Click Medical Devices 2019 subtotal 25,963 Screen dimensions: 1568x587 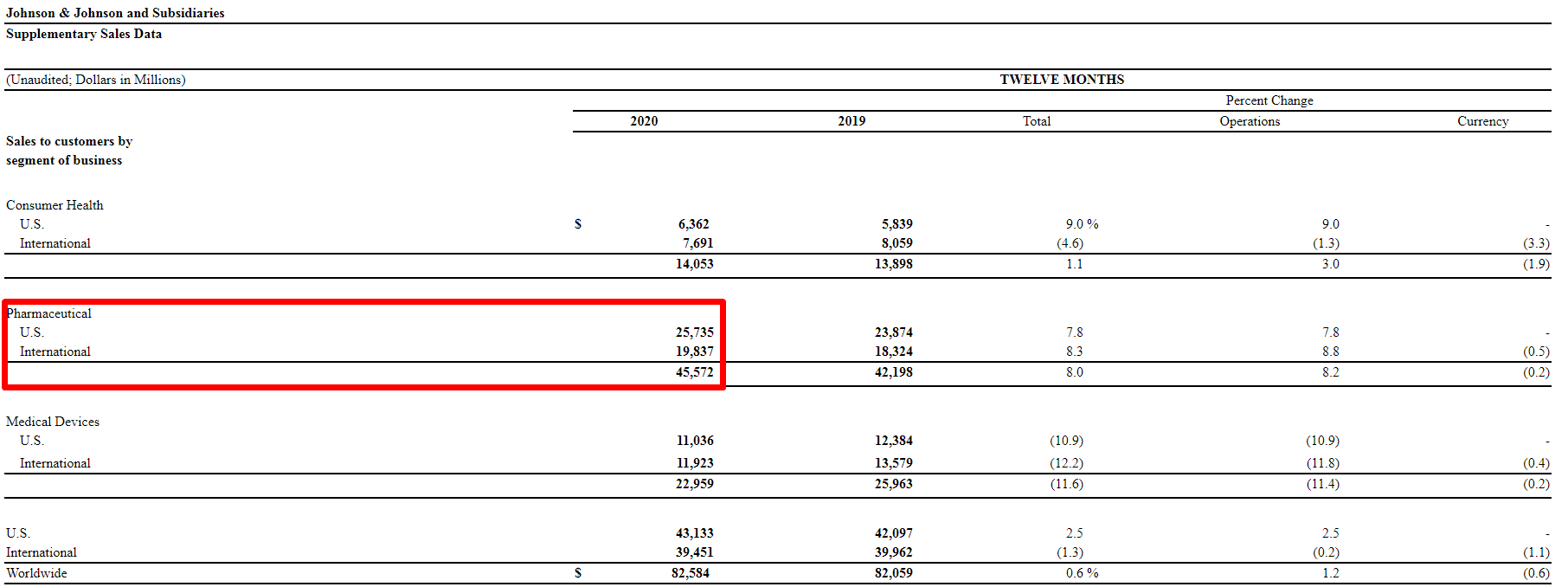click(x=894, y=484)
